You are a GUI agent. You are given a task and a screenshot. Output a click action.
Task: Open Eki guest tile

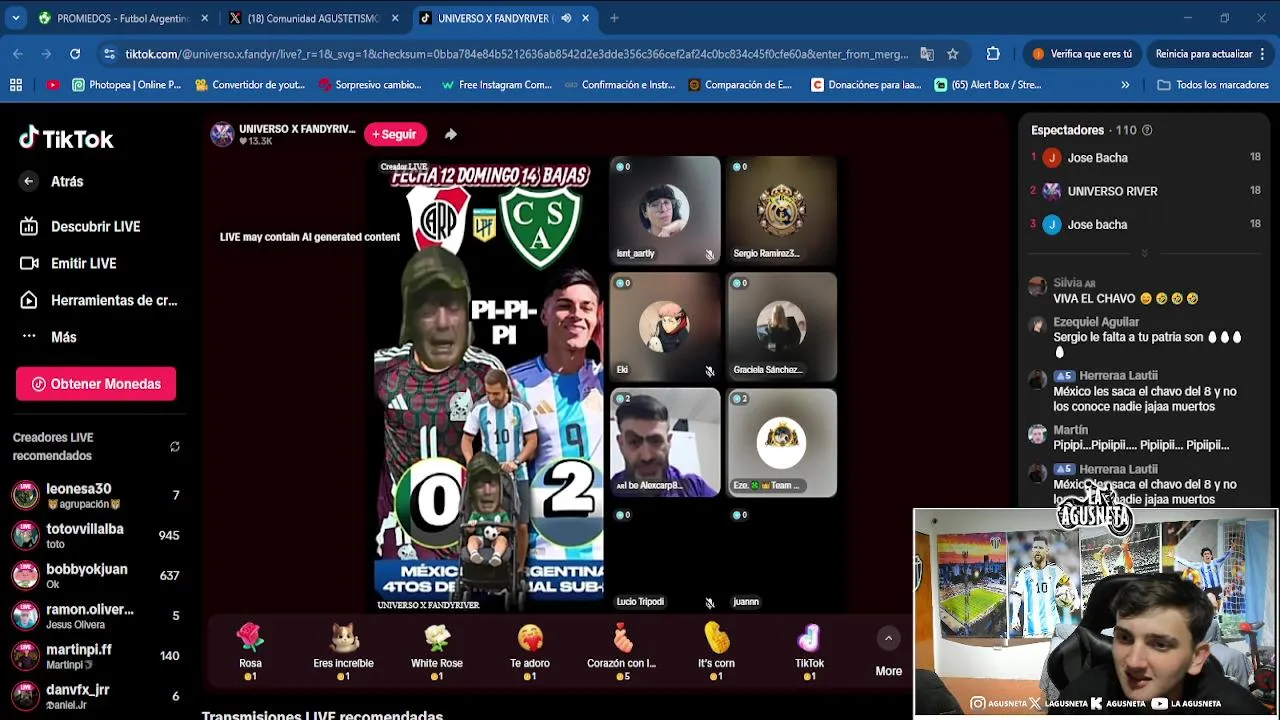(x=665, y=326)
